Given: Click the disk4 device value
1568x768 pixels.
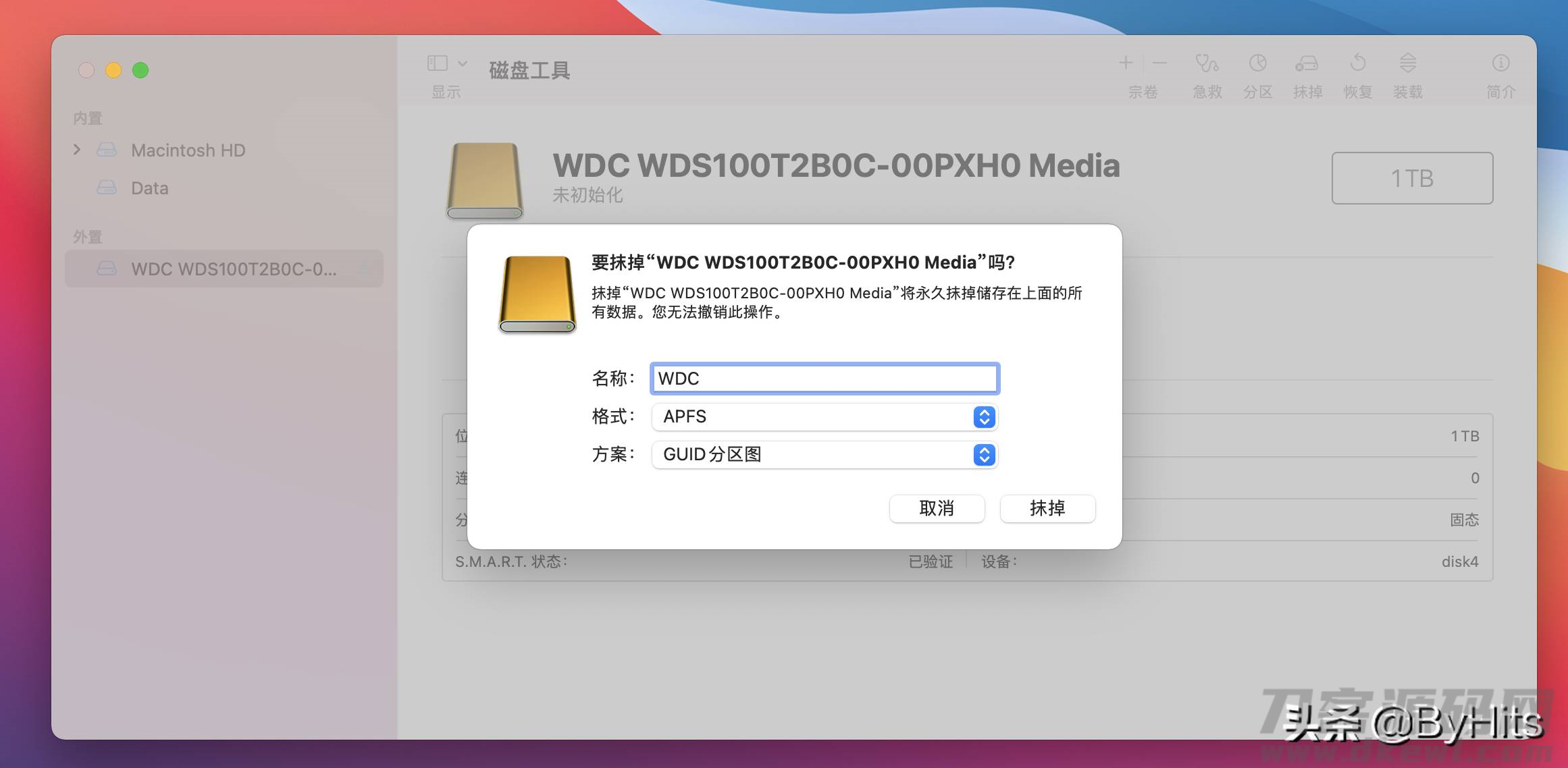Looking at the screenshot, I should tap(1460, 561).
